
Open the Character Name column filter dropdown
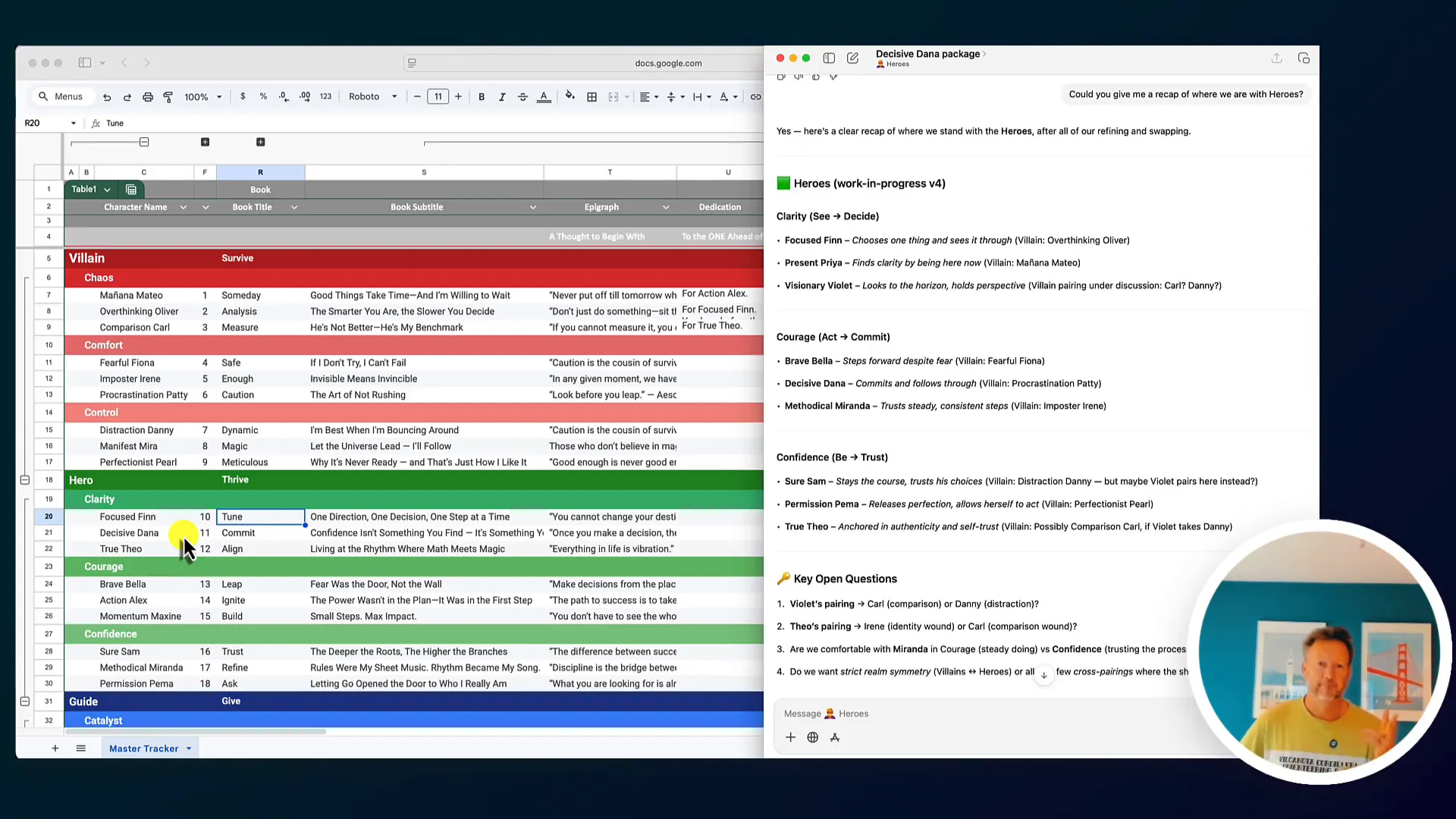pos(183,207)
